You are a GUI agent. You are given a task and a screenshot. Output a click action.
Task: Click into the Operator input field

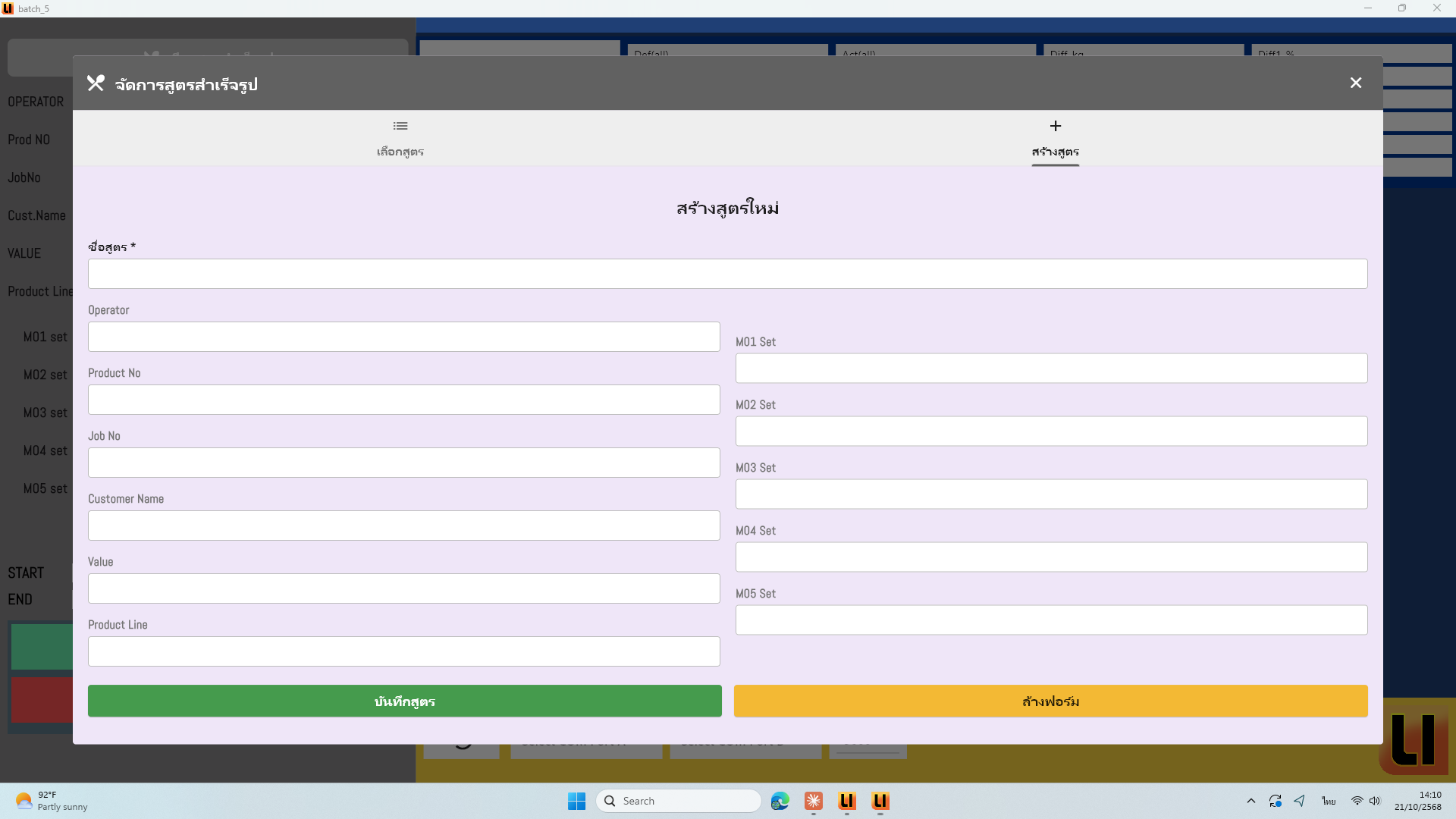click(403, 337)
